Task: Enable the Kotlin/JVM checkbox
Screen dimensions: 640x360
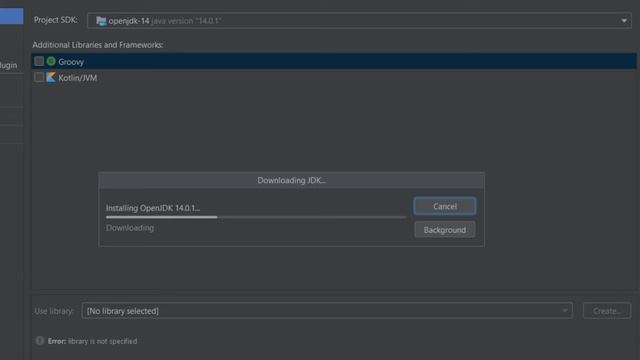Action: [39, 77]
